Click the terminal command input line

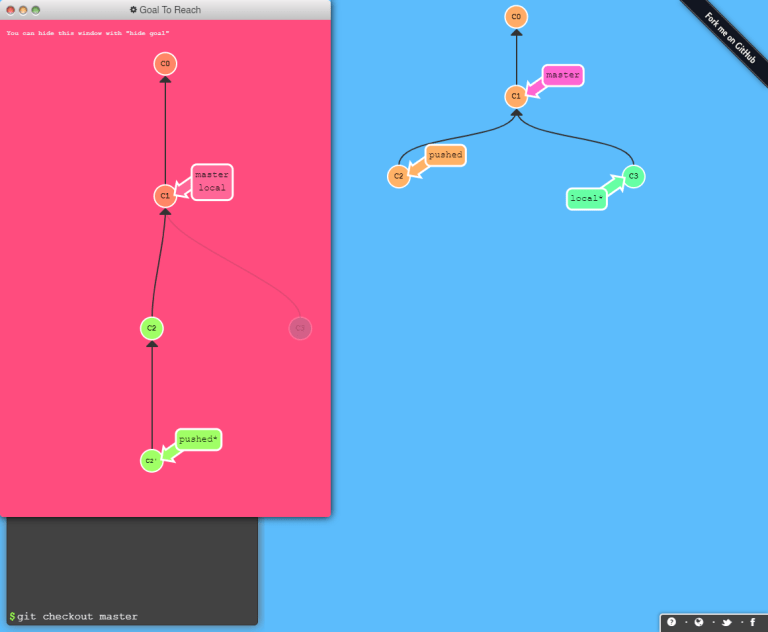[x=130, y=616]
